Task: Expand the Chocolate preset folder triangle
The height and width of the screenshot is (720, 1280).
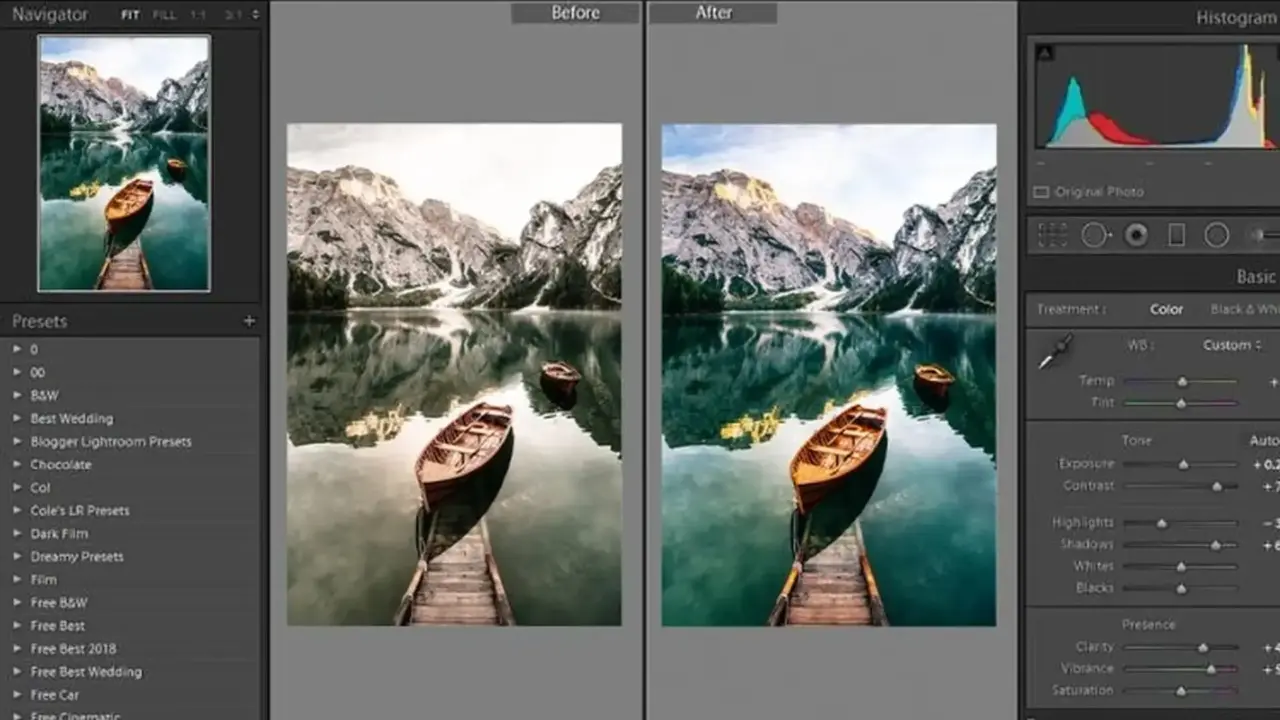Action: point(17,464)
